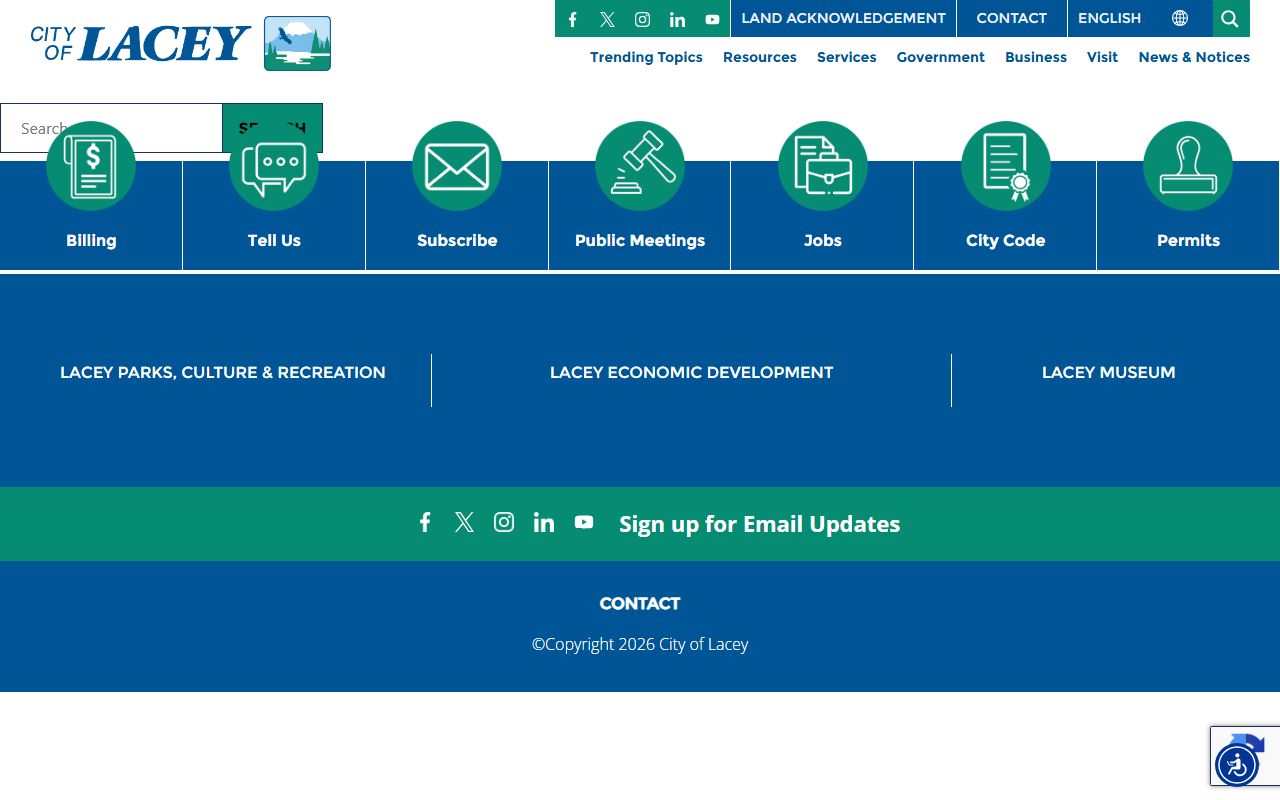This screenshot has width=1280, height=800.
Task: Go to Lacey Parks, Culture & Recreation
Action: [x=223, y=372]
